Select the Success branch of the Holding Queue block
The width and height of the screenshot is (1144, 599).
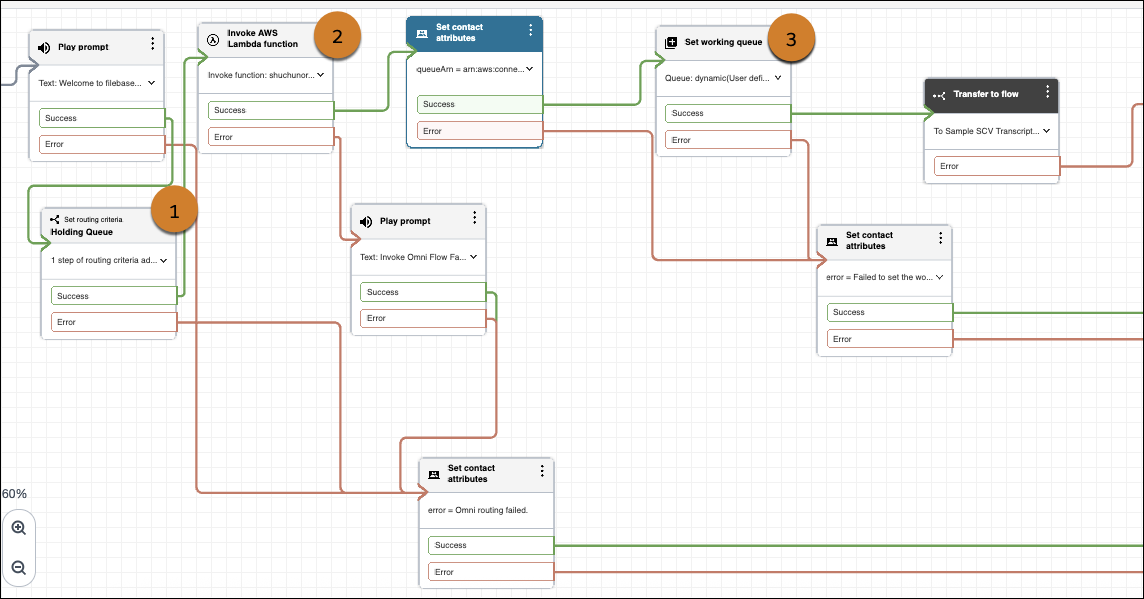click(114, 296)
